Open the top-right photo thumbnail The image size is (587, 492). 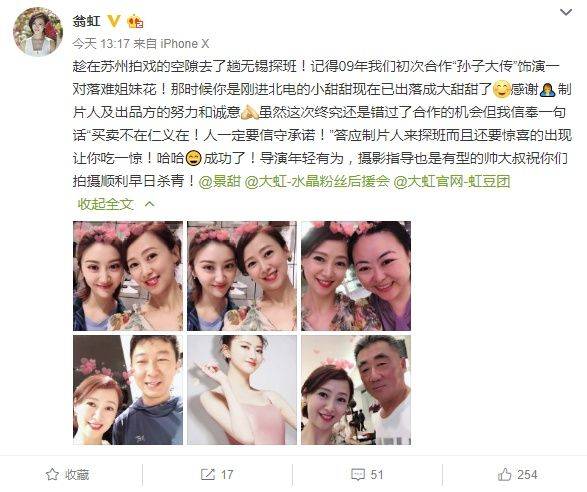point(356,276)
